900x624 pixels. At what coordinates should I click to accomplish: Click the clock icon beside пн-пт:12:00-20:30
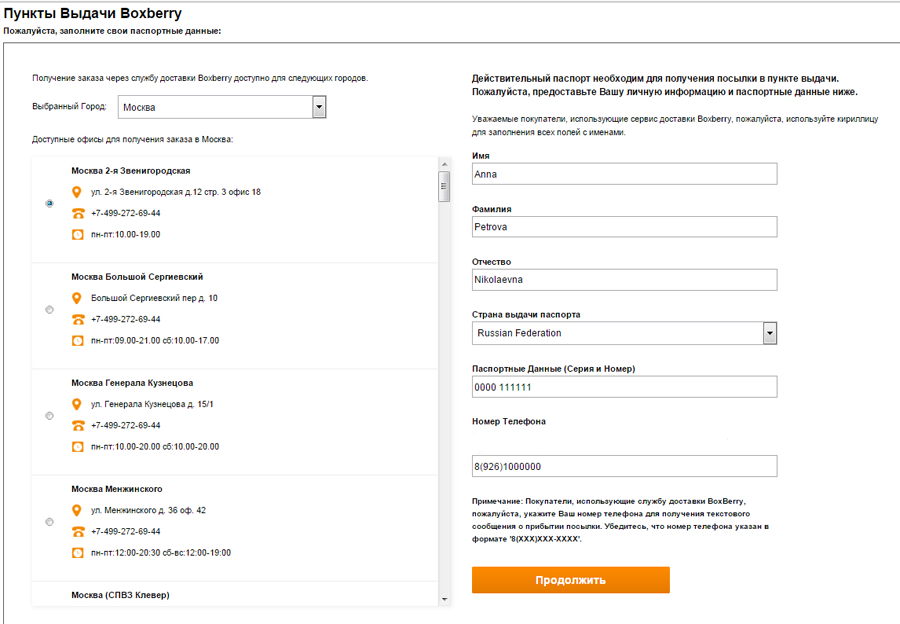(77, 553)
